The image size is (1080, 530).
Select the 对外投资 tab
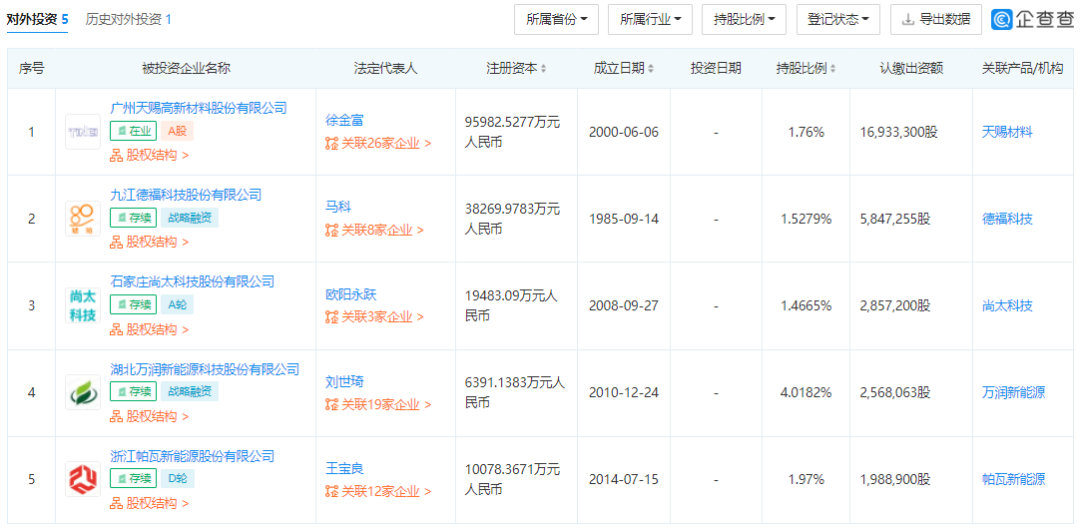click(x=37, y=19)
